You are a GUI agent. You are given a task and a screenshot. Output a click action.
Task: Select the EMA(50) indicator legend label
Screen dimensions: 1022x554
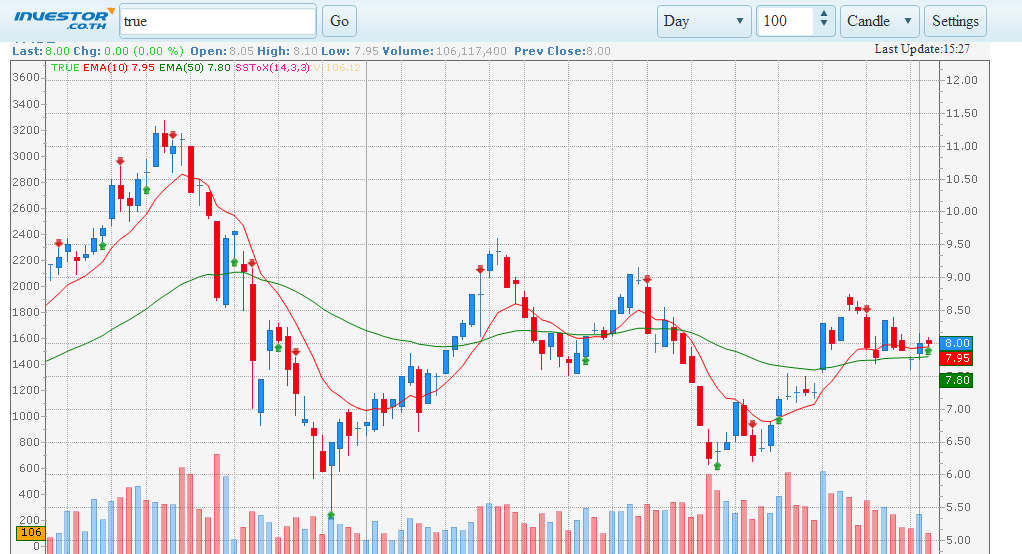tap(194, 67)
